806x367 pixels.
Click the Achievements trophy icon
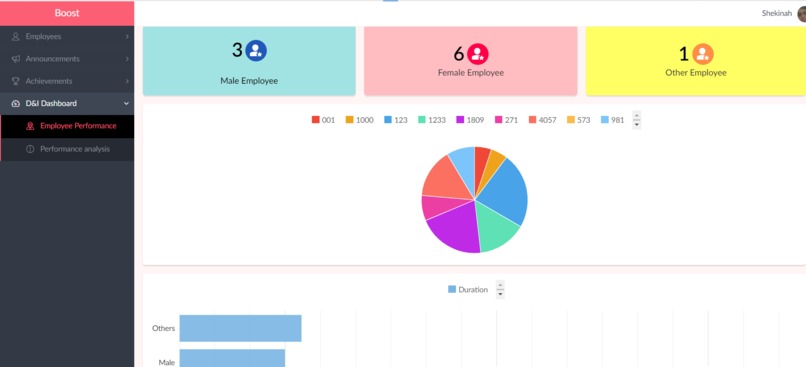pos(16,81)
